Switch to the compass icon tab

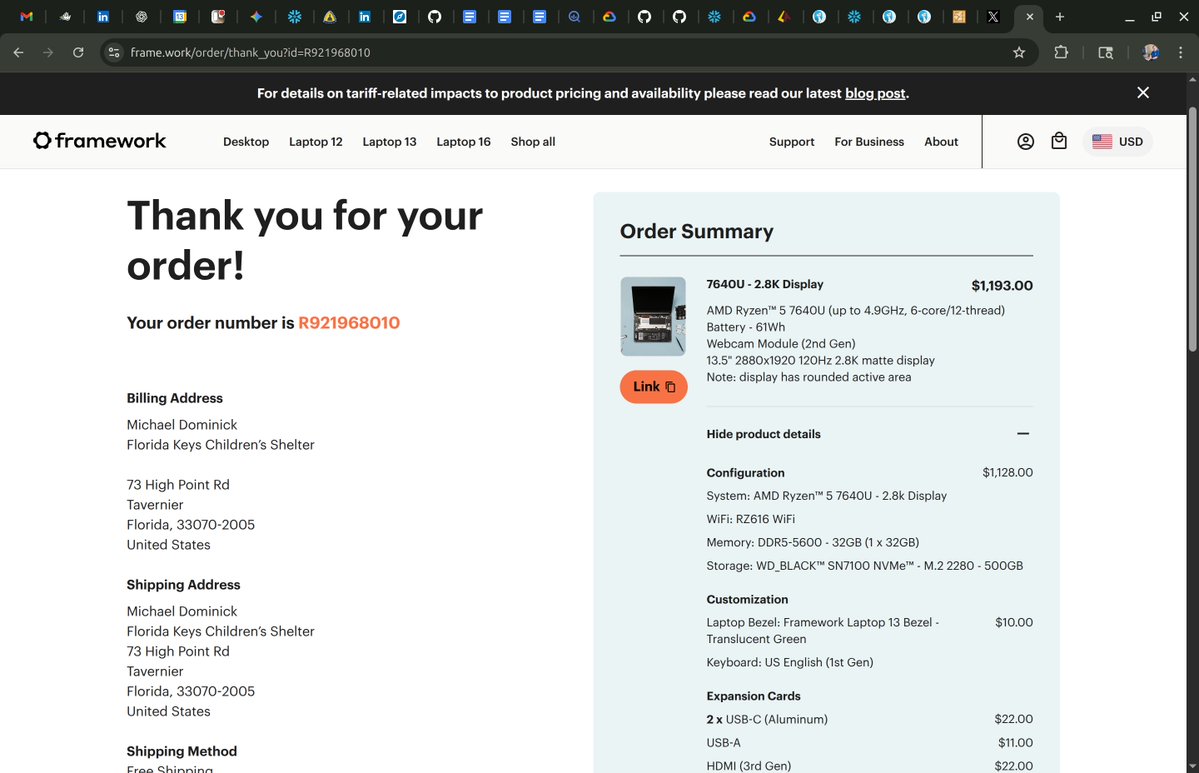pos(399,17)
